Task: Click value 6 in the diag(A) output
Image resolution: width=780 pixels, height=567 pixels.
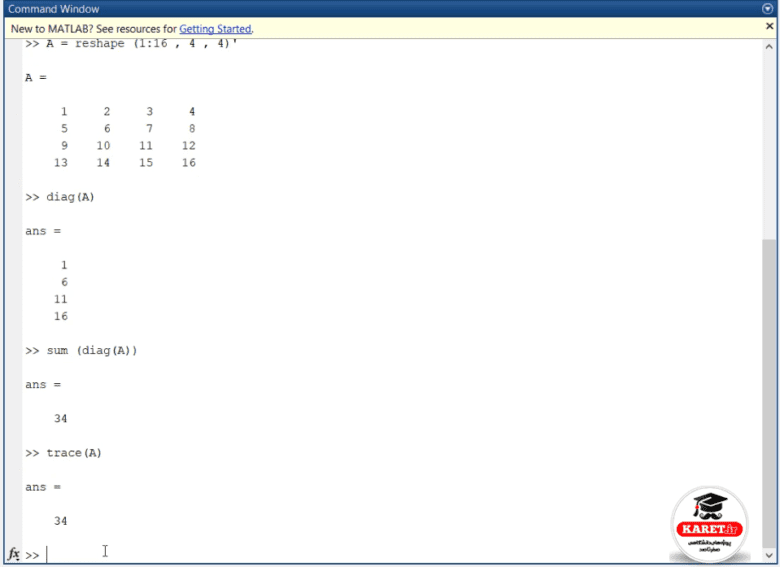Action: click(64, 282)
